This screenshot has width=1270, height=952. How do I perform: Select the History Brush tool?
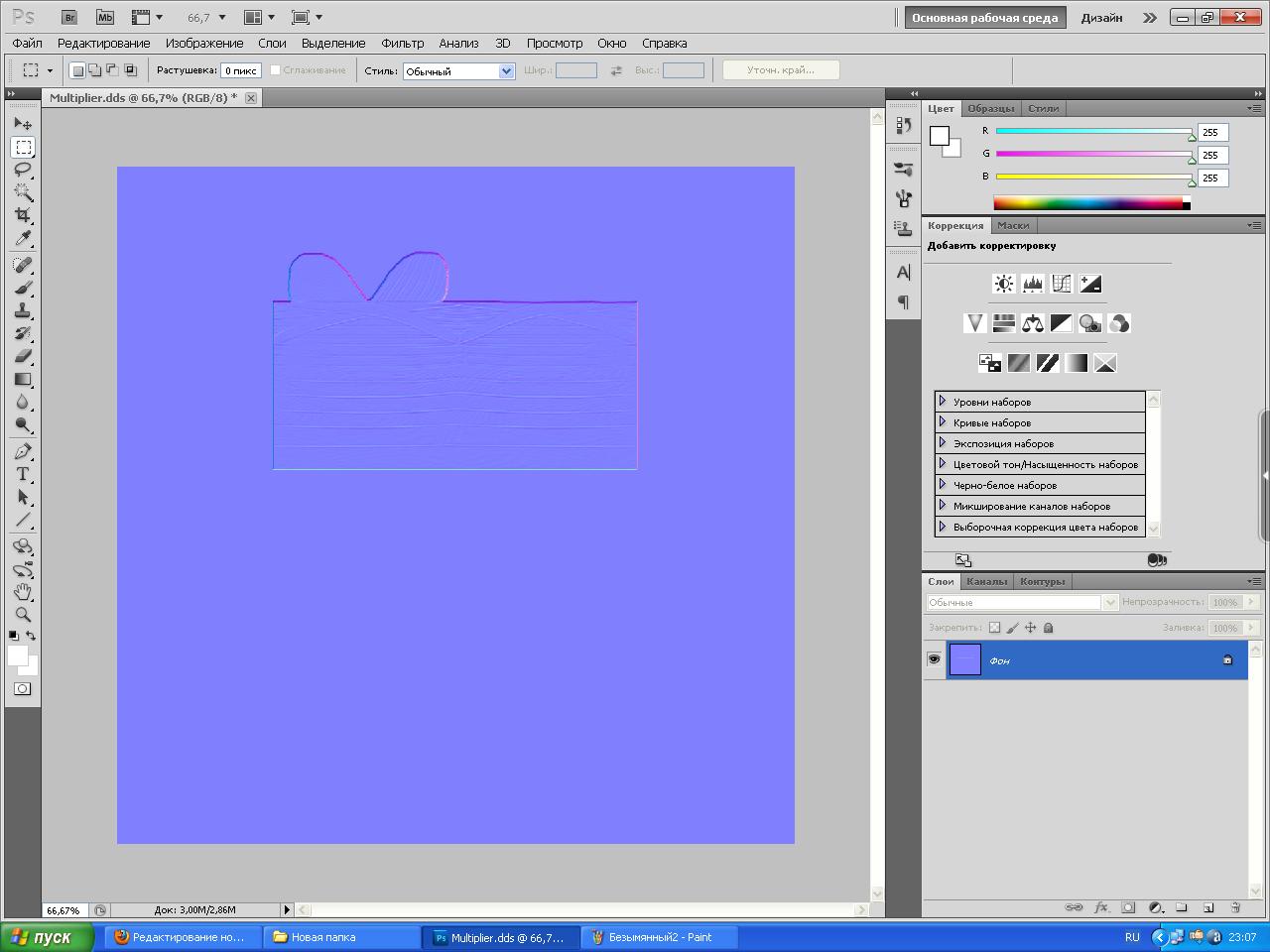point(23,333)
